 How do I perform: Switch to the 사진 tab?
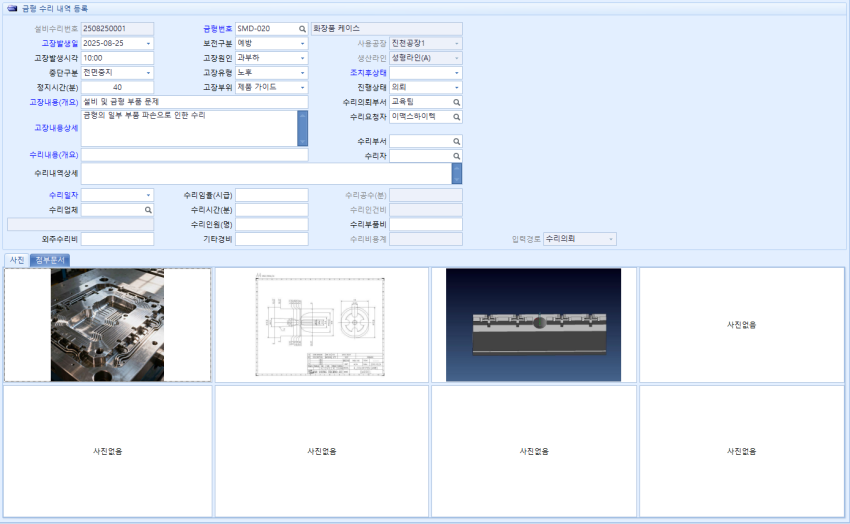point(16,260)
